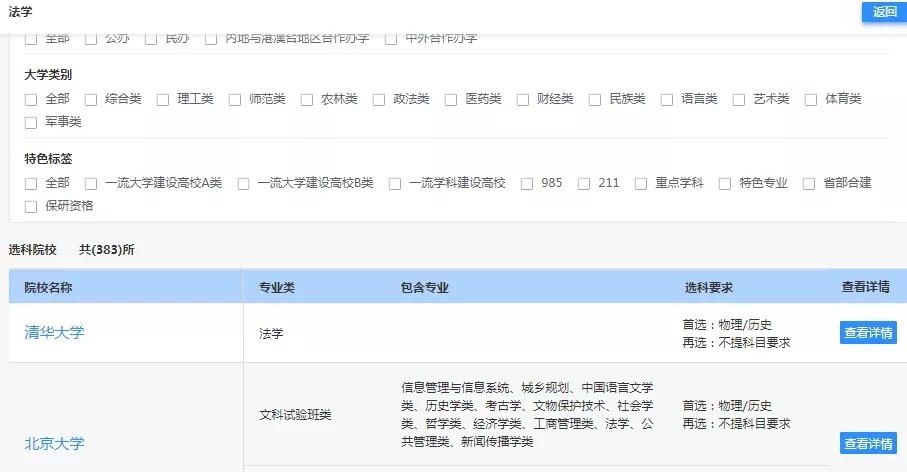The image size is (907, 472).
Task: Tick 一流大学建设高校B类 checkbox
Action: point(244,184)
